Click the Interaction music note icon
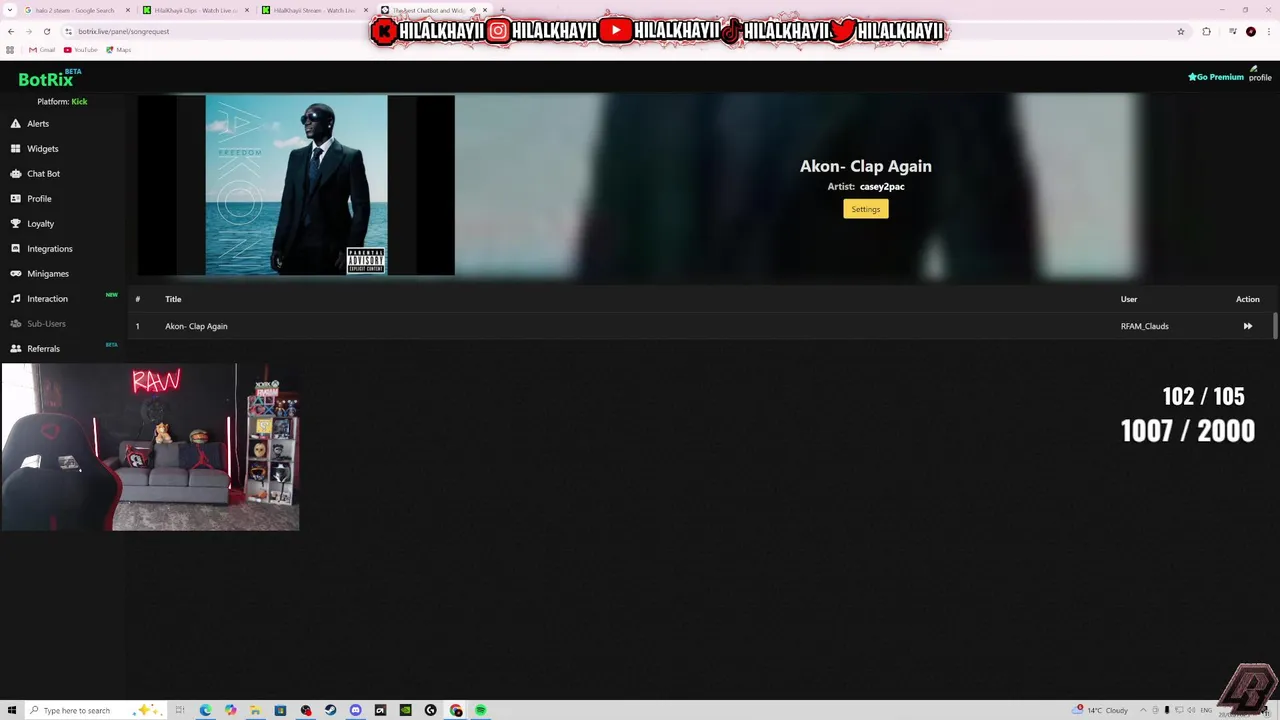The width and height of the screenshot is (1280, 720). coord(16,299)
